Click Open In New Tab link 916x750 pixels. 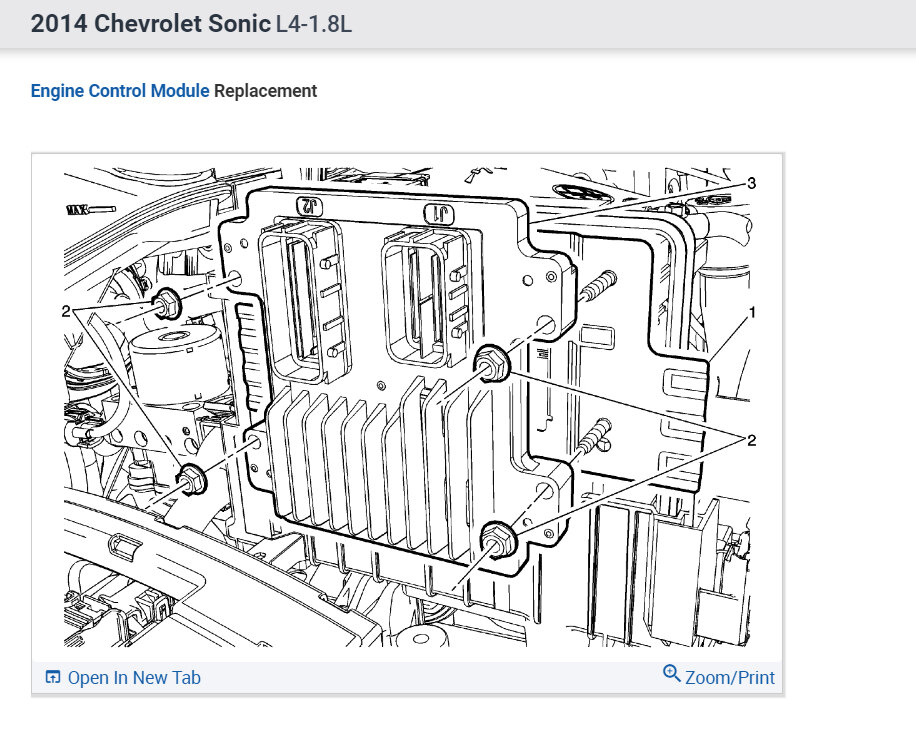click(x=134, y=678)
